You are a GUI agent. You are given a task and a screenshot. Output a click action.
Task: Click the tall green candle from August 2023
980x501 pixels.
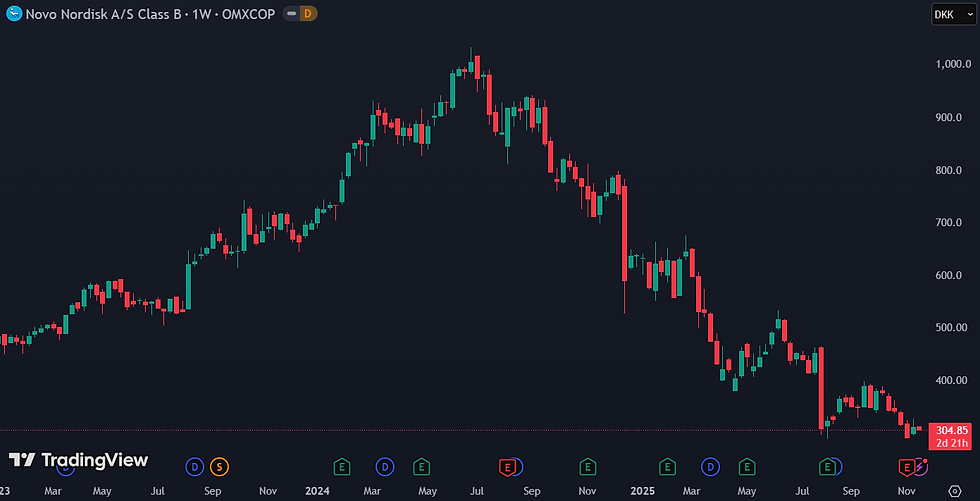(188, 287)
